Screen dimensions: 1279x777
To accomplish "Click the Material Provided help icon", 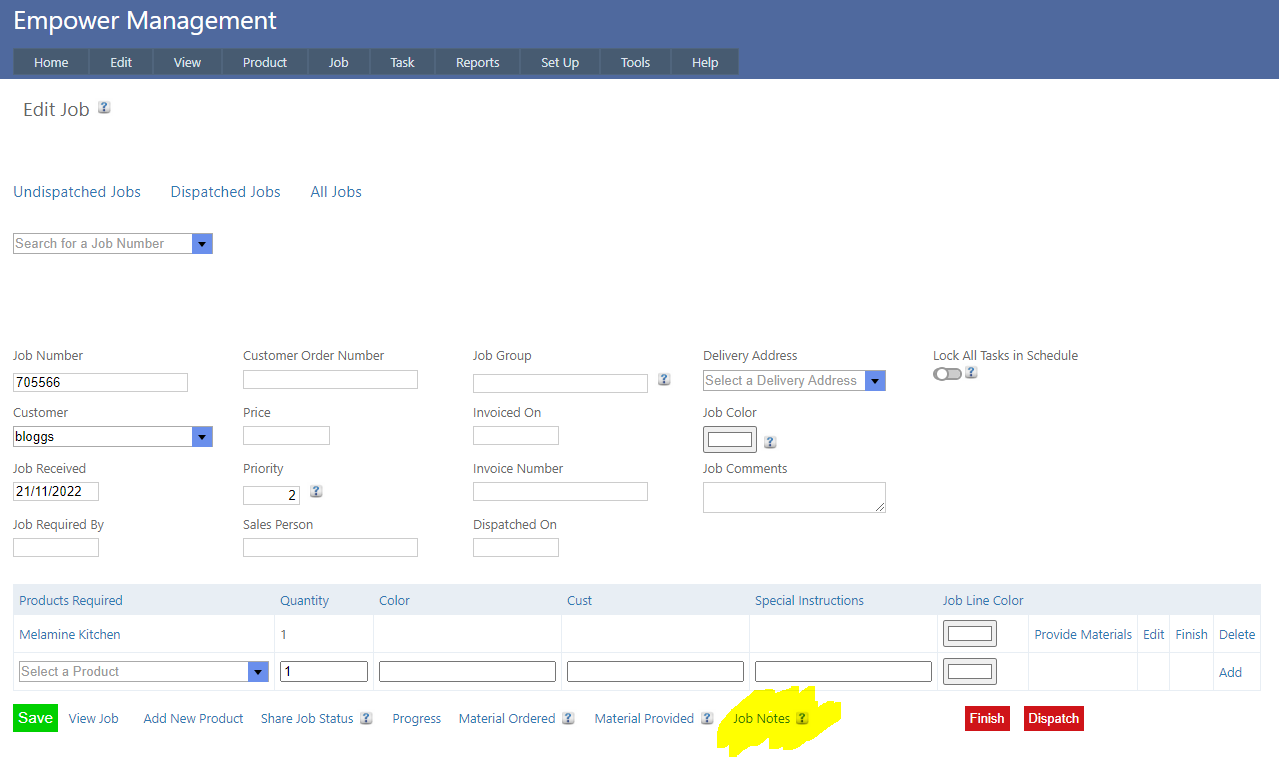I will pyautogui.click(x=707, y=718).
